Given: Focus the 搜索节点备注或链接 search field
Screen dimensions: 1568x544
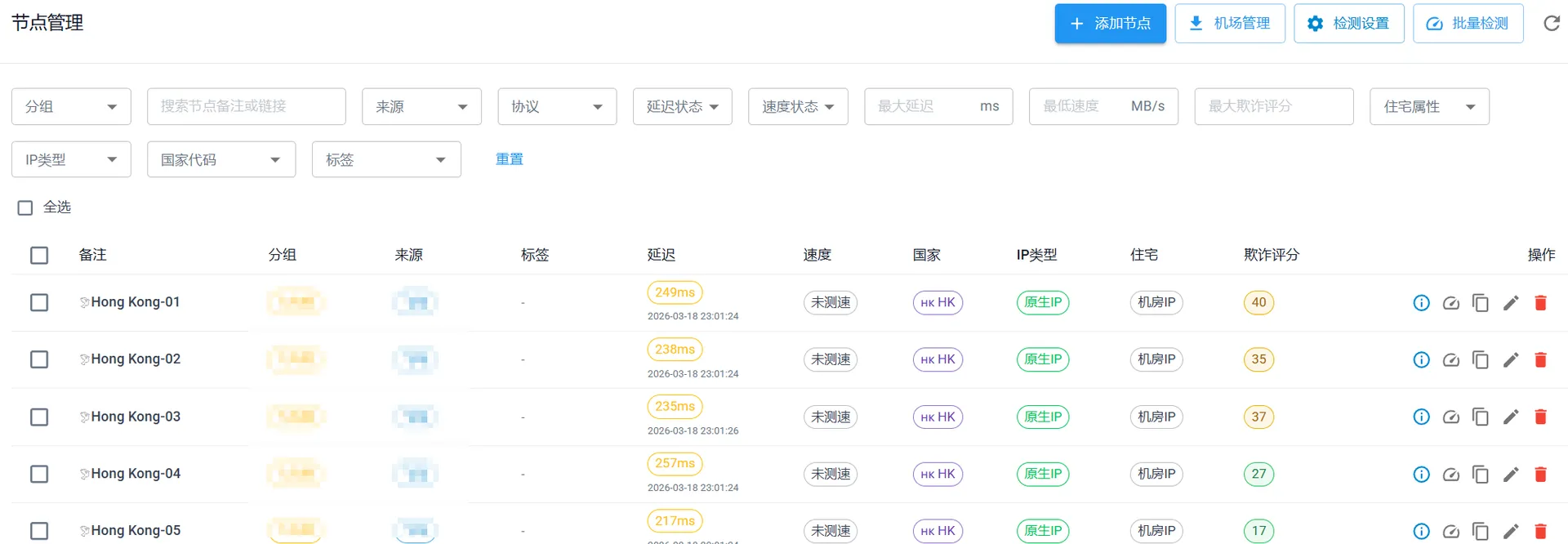Looking at the screenshot, I should (x=246, y=107).
